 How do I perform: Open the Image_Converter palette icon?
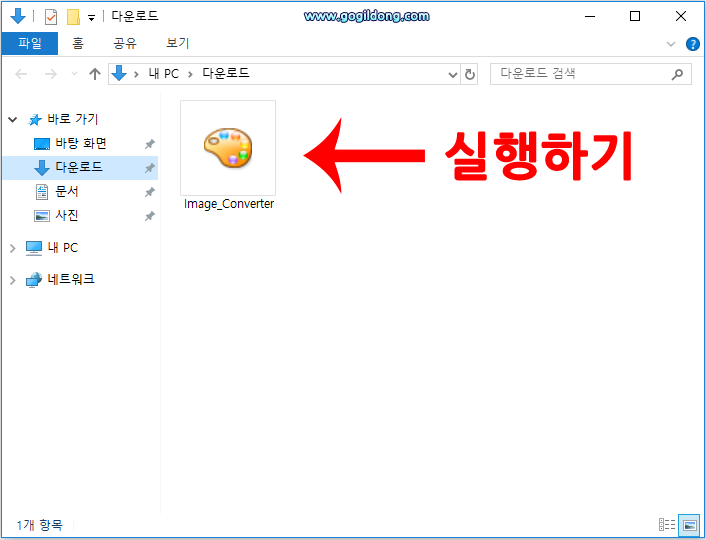(x=228, y=148)
